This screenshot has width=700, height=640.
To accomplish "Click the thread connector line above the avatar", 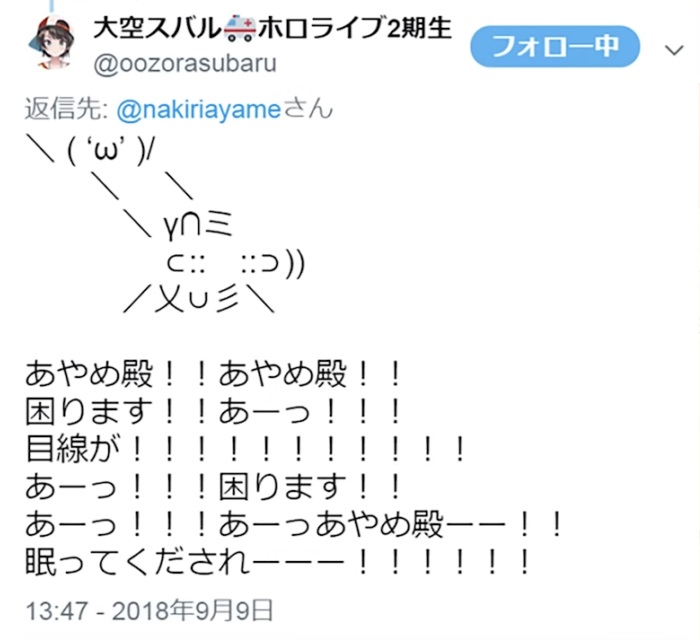I will pos(52,5).
